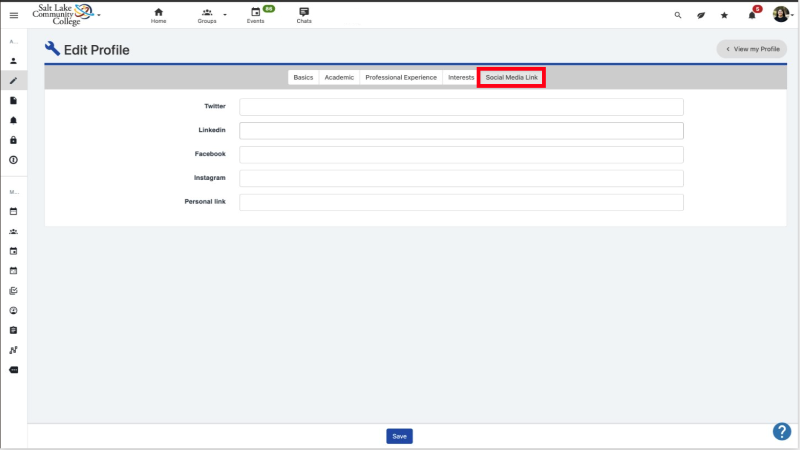Open the hamburger main menu
800x450 pixels.
click(14, 15)
